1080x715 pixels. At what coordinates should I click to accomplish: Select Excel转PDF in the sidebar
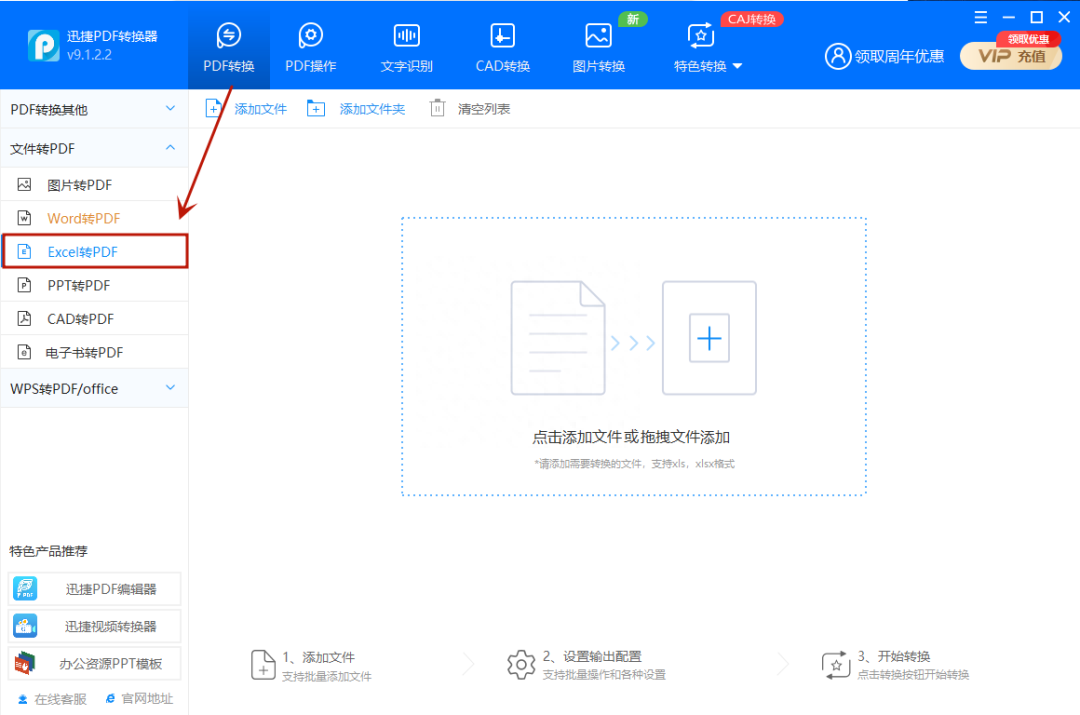94,251
